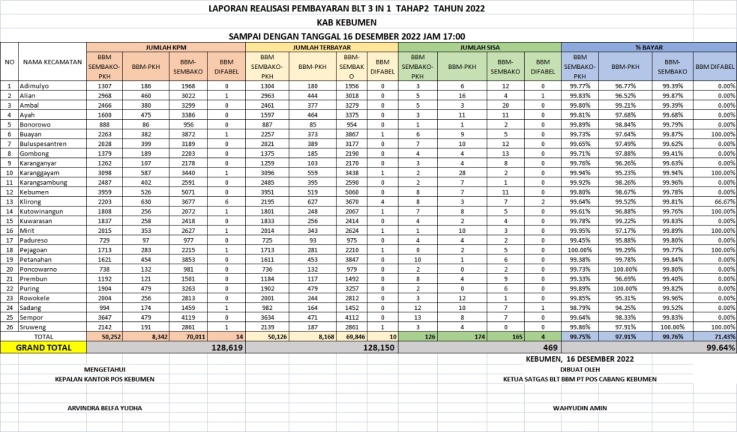Click Sempor row's 4119 BBM-Sembako value
Screen dimensions: 737x432
(188, 317)
